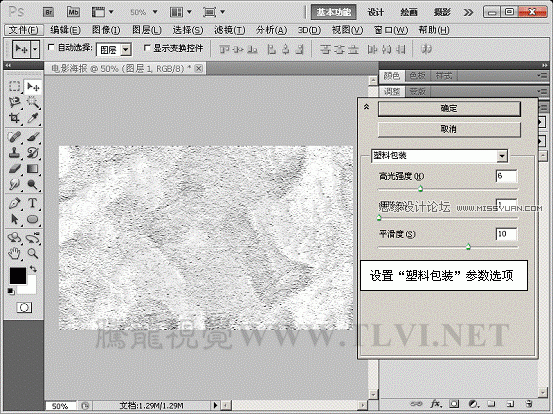Viewport: 553px width, 414px height.
Task: Click the 高光强度 value field
Action: click(x=506, y=176)
